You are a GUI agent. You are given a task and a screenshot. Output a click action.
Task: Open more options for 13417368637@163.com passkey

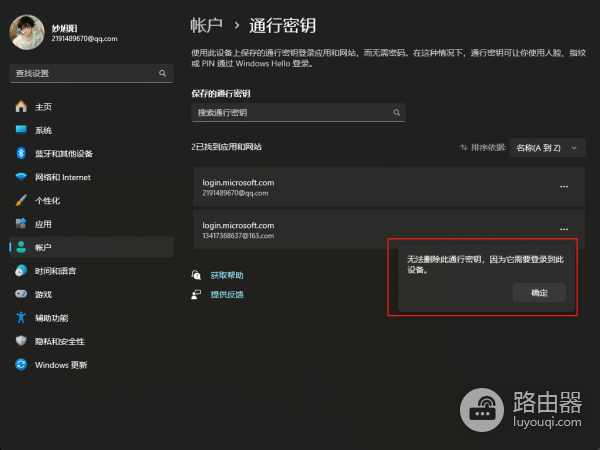tap(564, 229)
